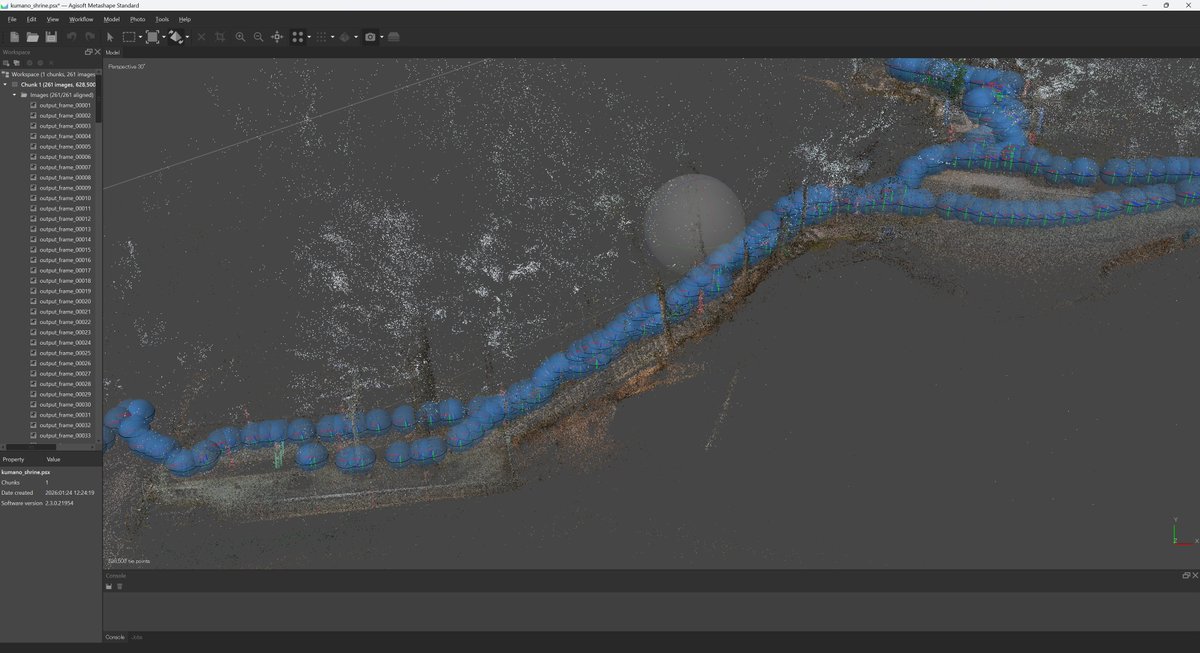Float the Workspace panel
Image resolution: width=1200 pixels, height=653 pixels.
click(x=88, y=52)
